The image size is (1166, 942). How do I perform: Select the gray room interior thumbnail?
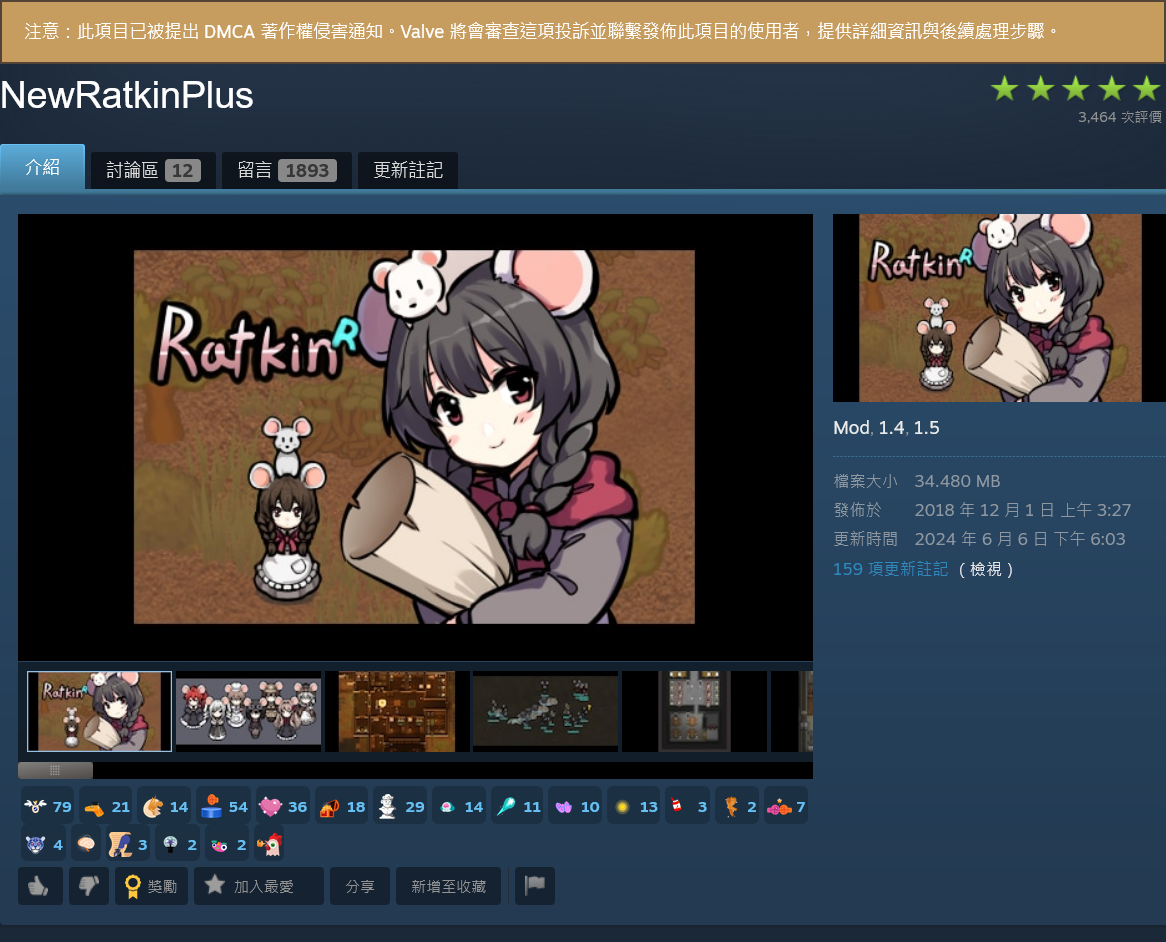click(x=695, y=712)
